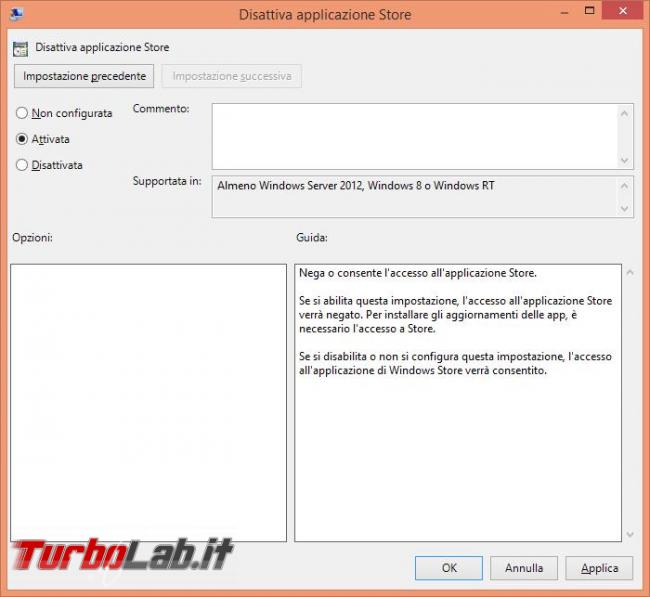Click the Guida label

click(x=312, y=238)
